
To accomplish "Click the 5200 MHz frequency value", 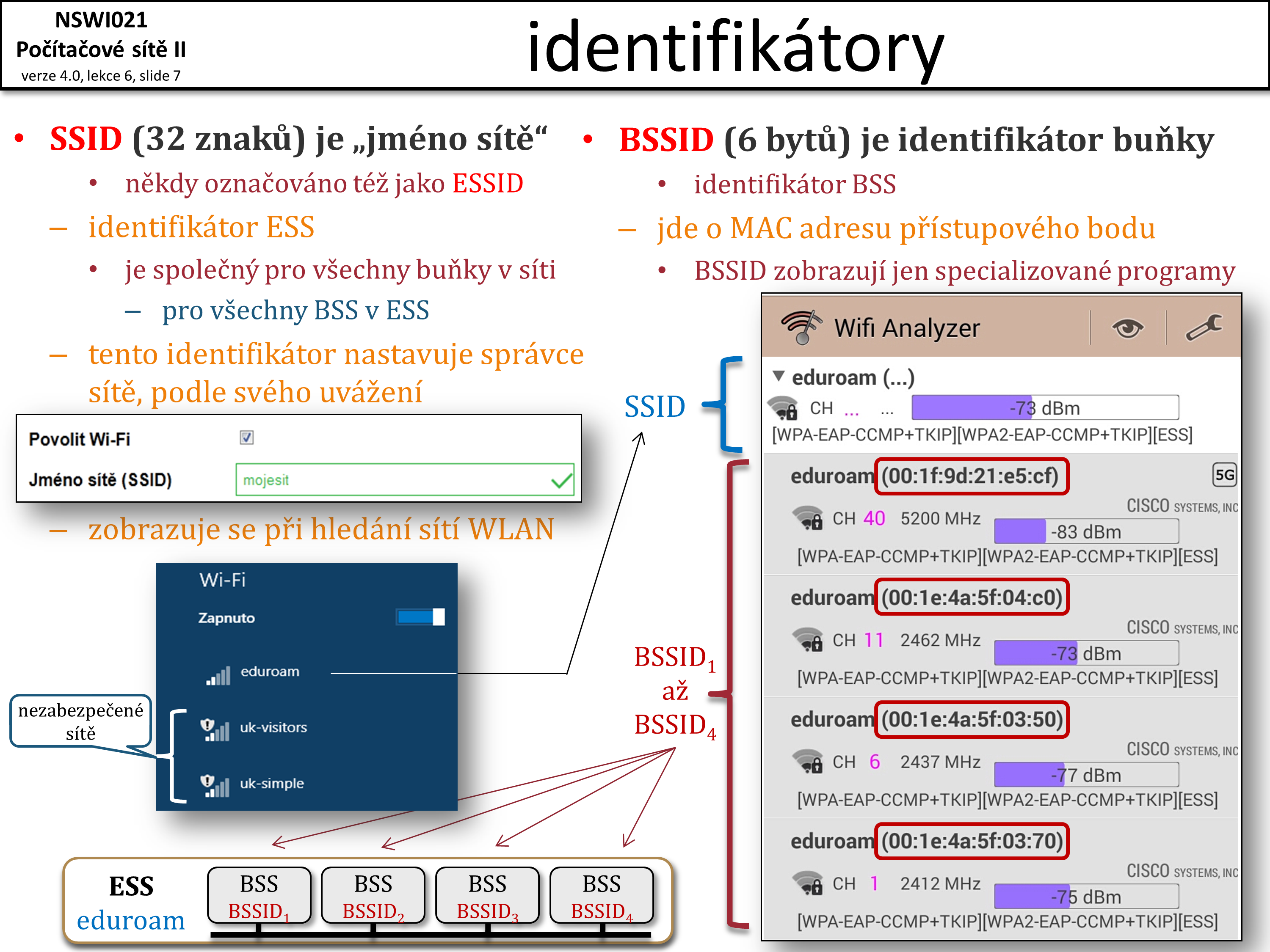I will tap(941, 519).
